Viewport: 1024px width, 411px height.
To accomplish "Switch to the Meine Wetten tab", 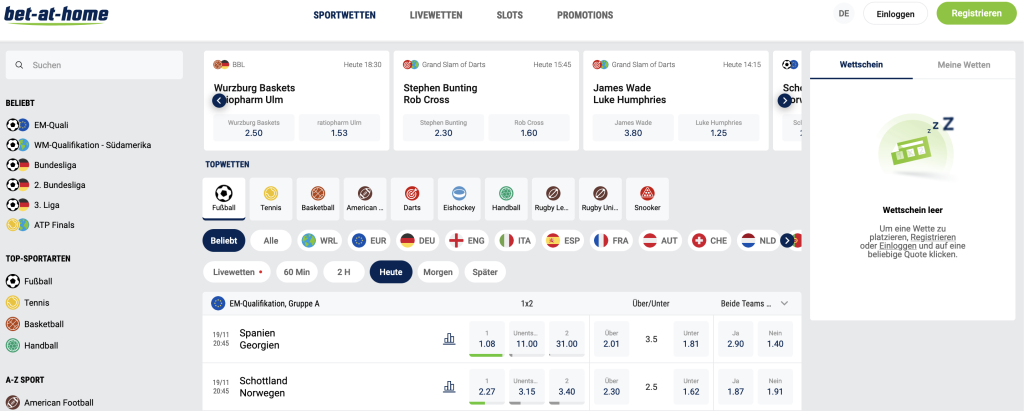I will (964, 65).
